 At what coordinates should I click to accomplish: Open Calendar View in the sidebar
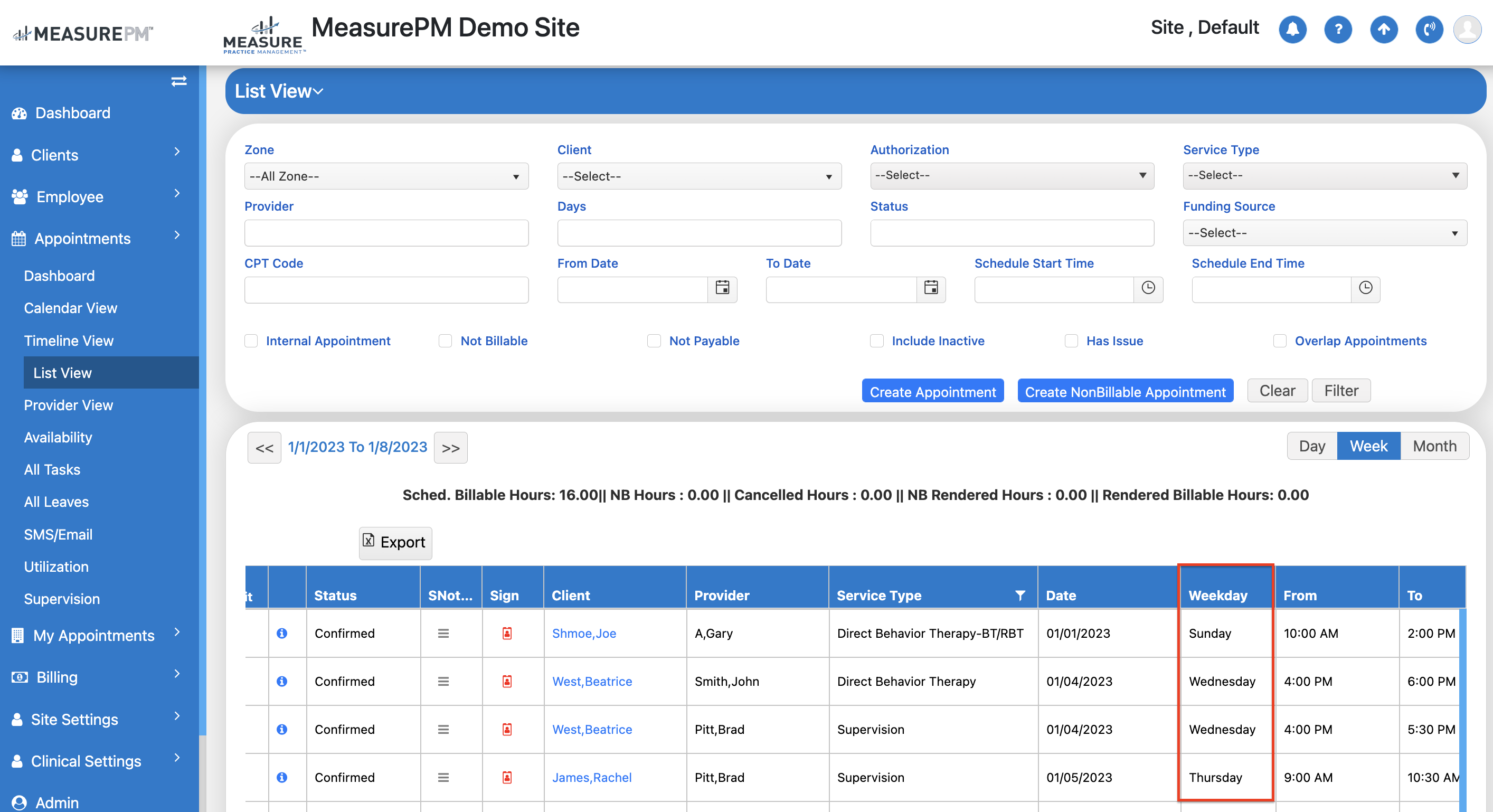click(x=70, y=308)
